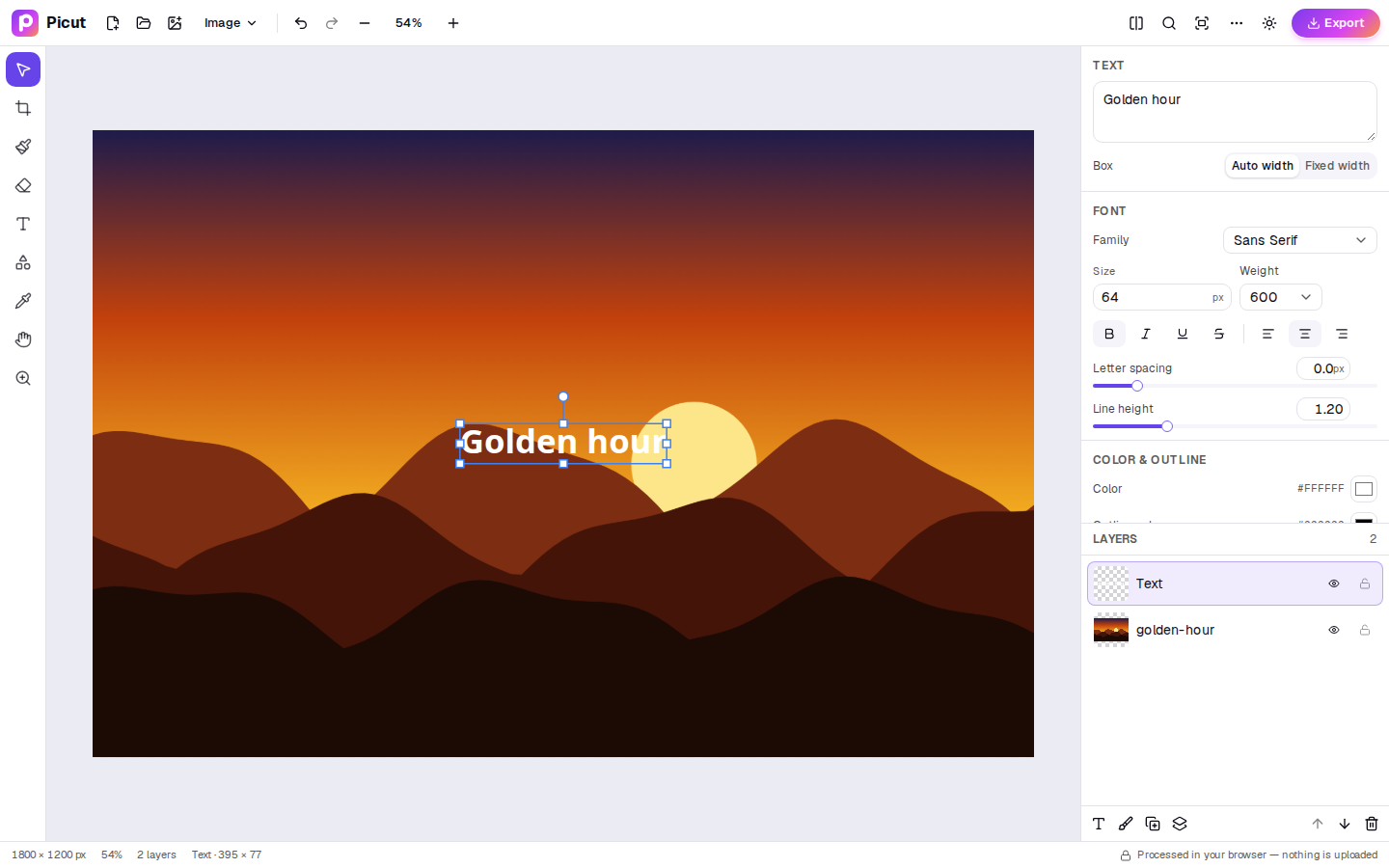Zoom in with the plus icon
The image size is (1389, 868).
click(453, 23)
